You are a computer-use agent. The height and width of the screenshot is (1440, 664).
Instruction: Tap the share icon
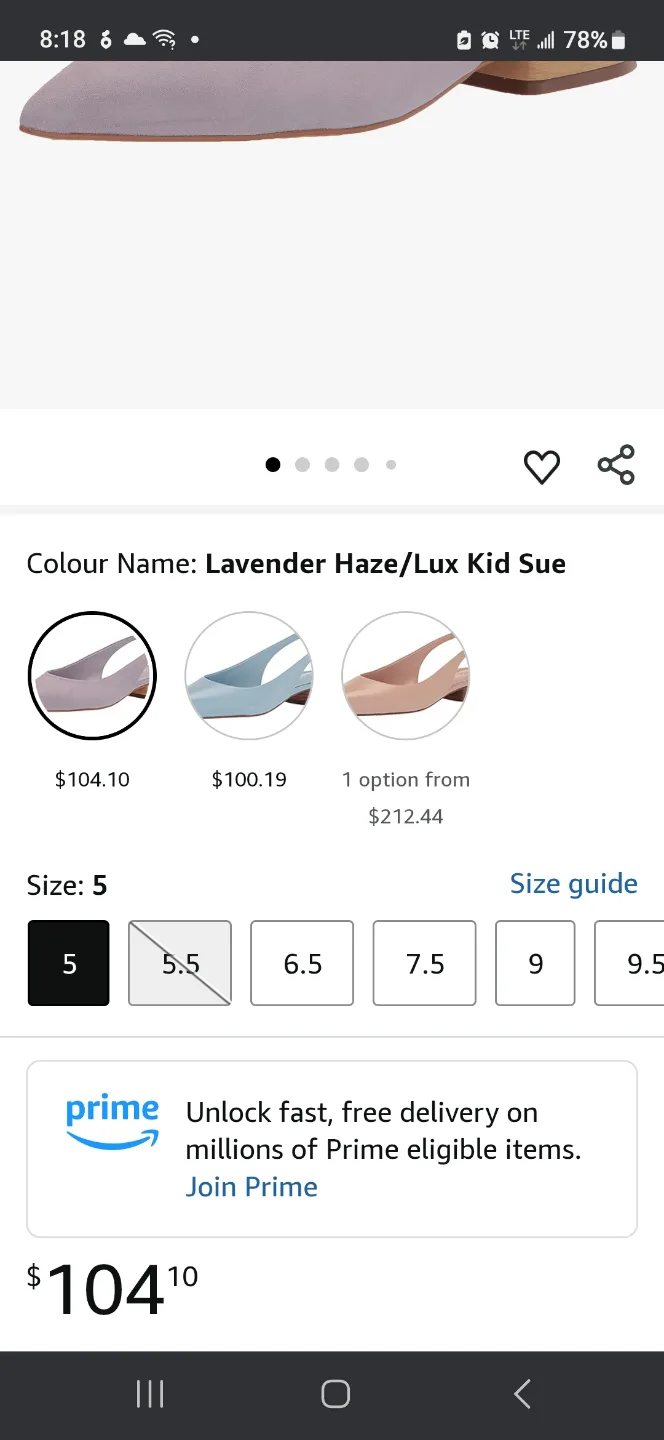[616, 465]
